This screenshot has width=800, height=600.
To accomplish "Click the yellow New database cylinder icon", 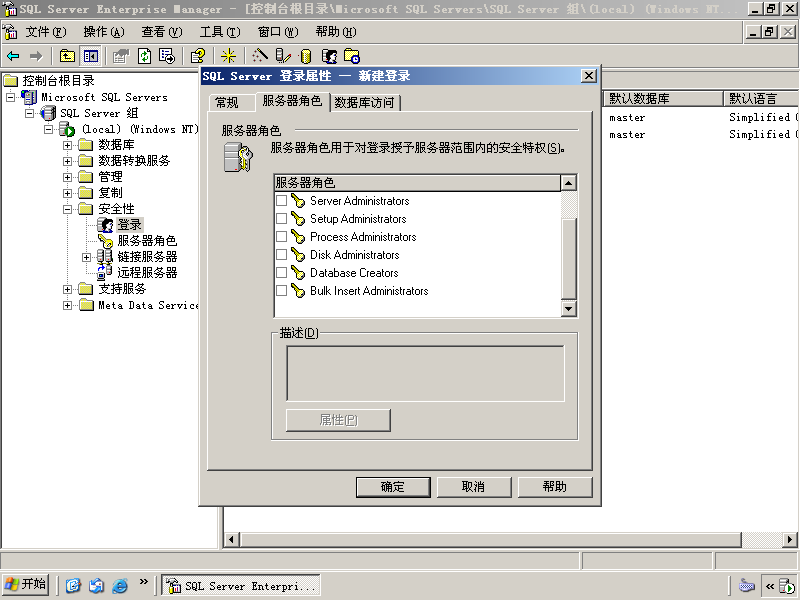I will click(306, 56).
